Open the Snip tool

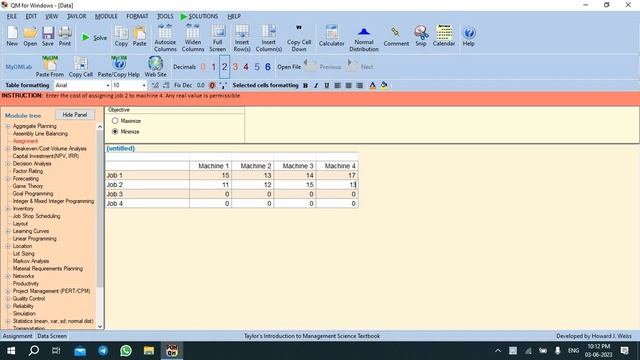coord(421,36)
